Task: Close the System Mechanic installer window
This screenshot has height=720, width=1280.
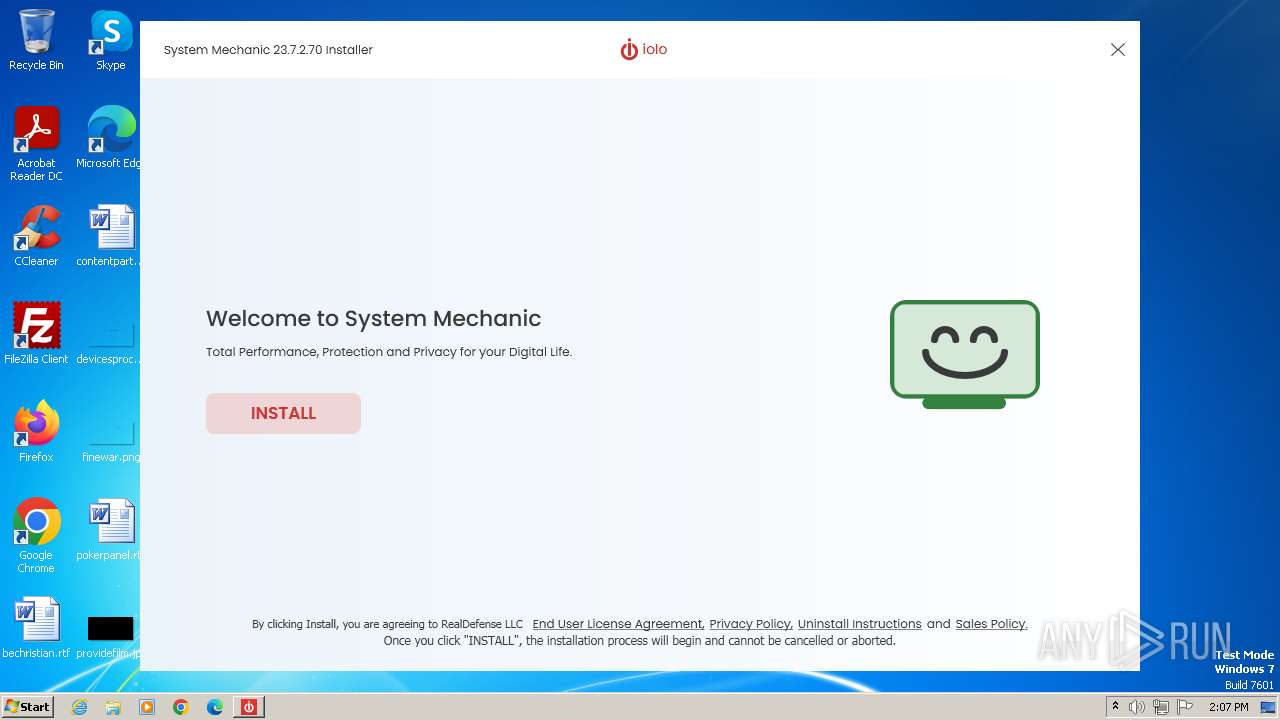Action: tap(1118, 50)
